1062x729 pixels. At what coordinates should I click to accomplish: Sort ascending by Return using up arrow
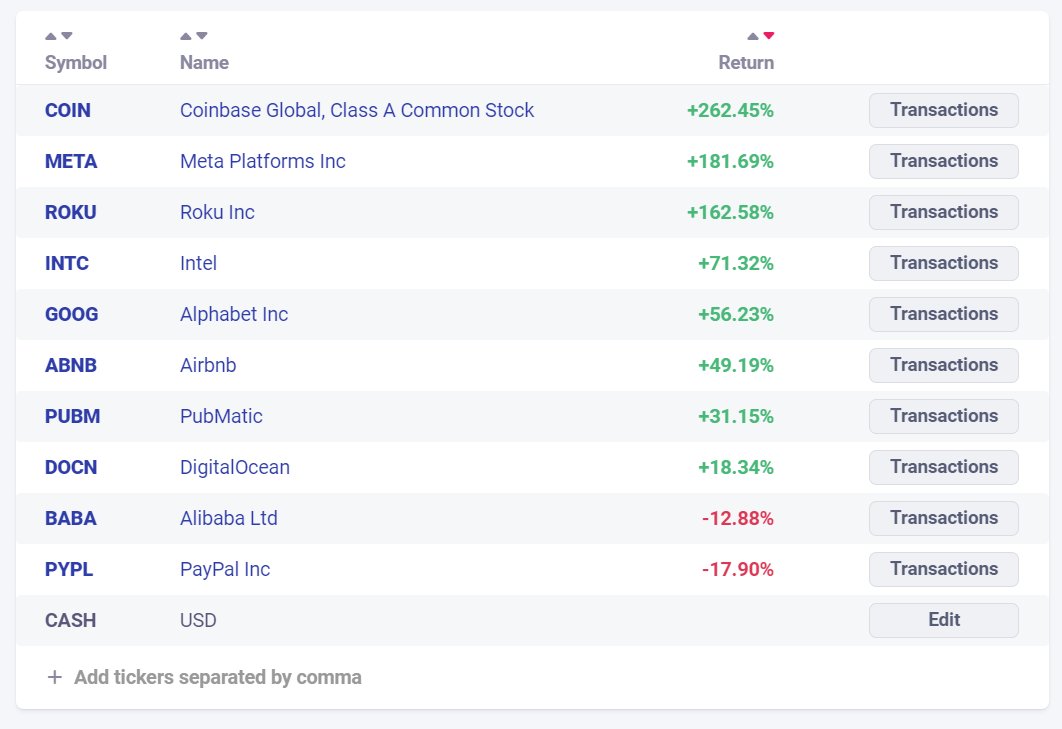click(752, 36)
